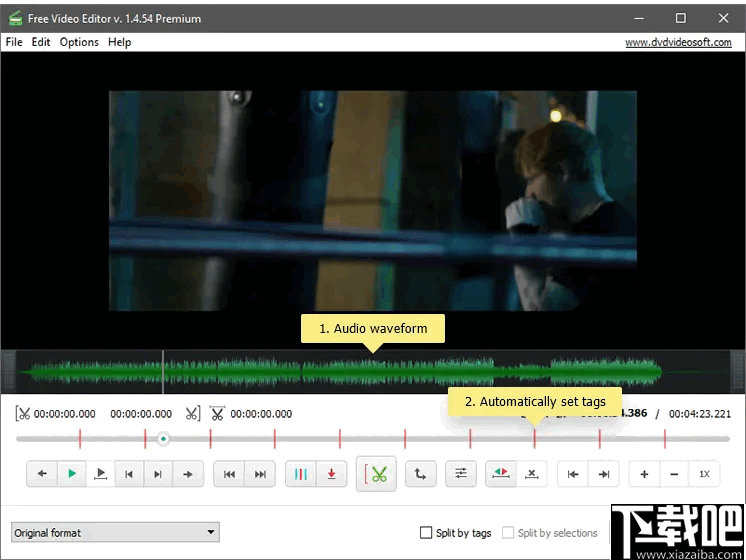Image resolution: width=746 pixels, height=560 pixels.
Task: Open the sliders settings icon
Action: (461, 473)
